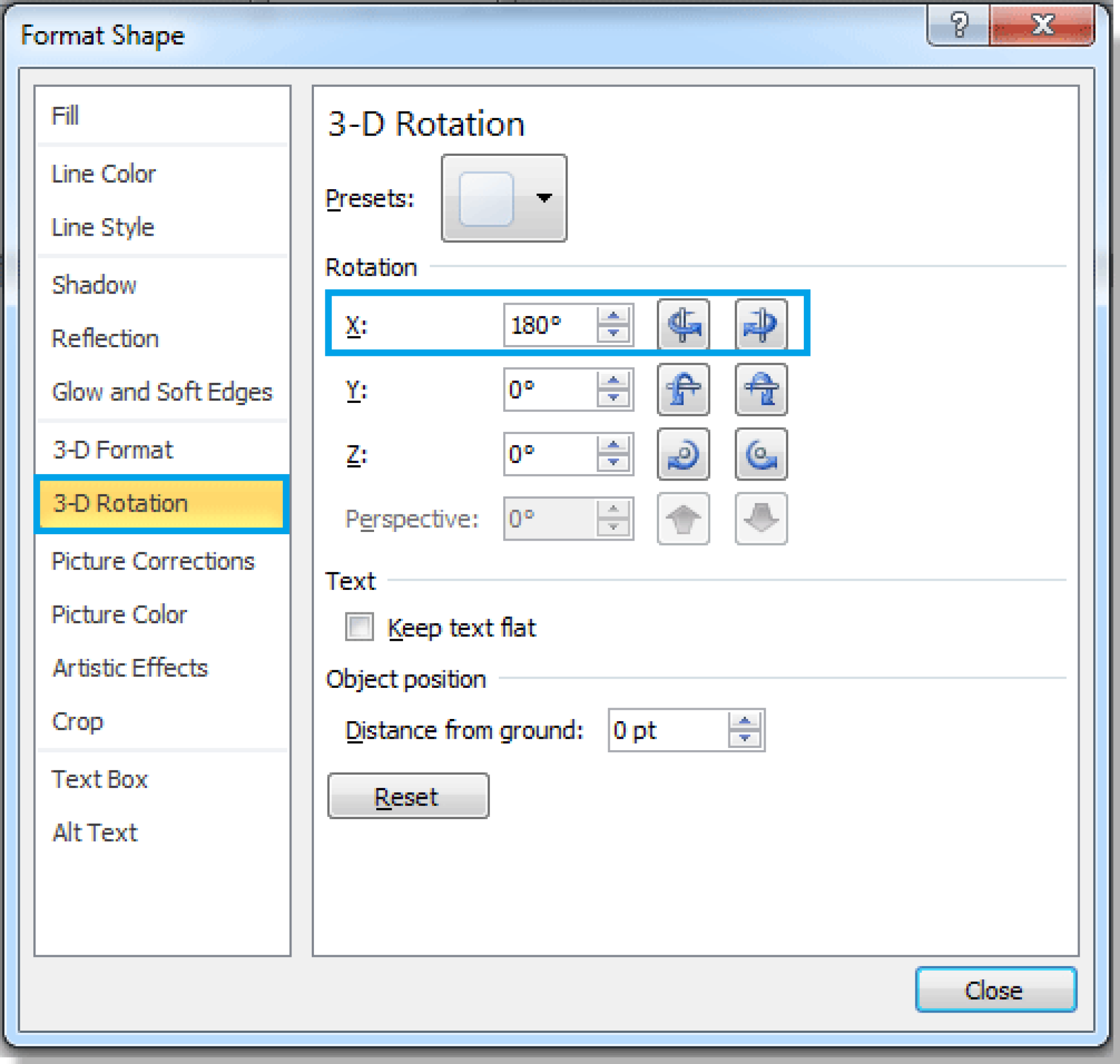Viewport: 1120px width, 1064px height.
Task: Open the Presets dropdown
Action: (x=545, y=198)
